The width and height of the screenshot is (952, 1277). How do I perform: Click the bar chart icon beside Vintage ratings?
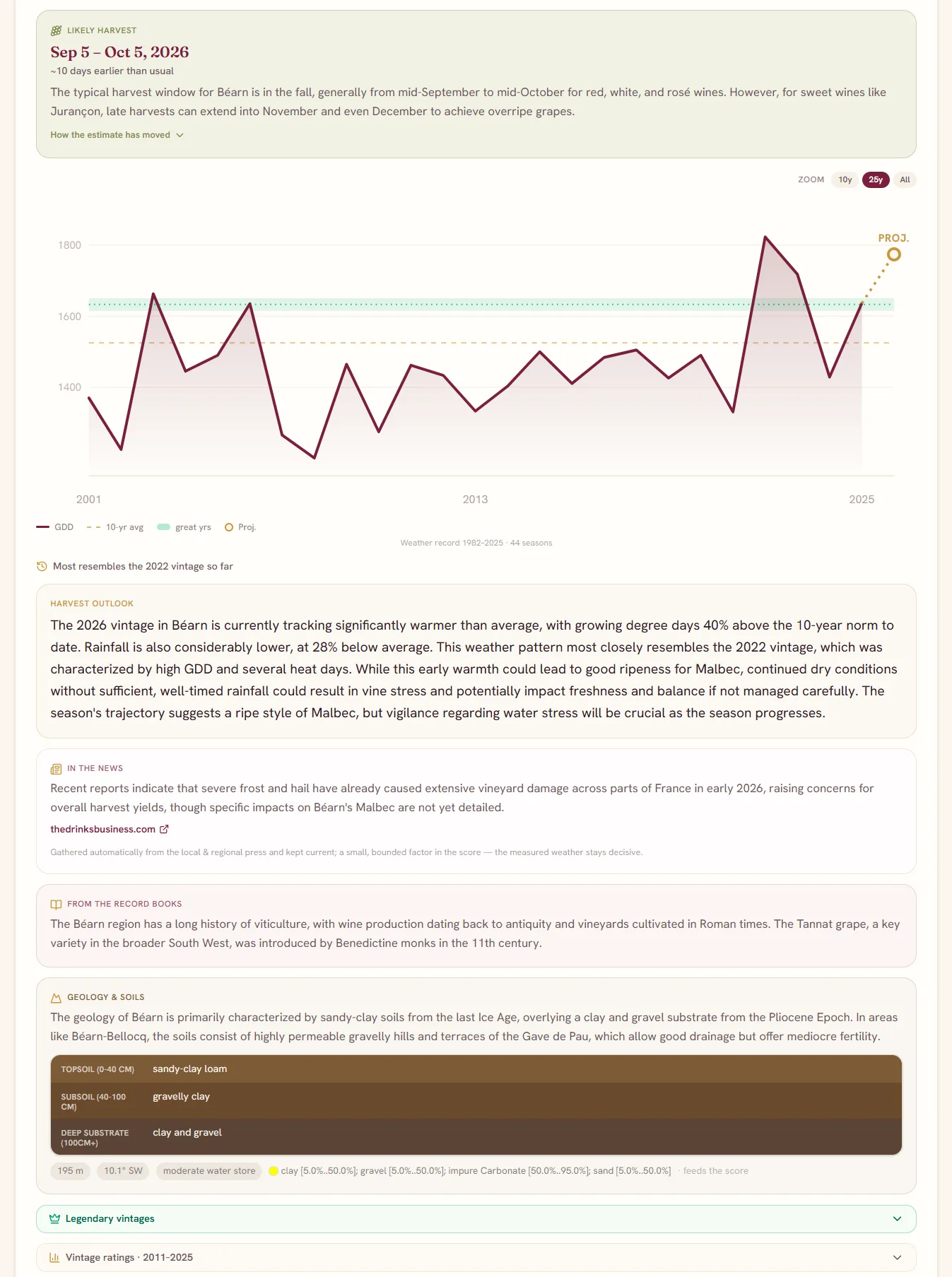point(54,1257)
